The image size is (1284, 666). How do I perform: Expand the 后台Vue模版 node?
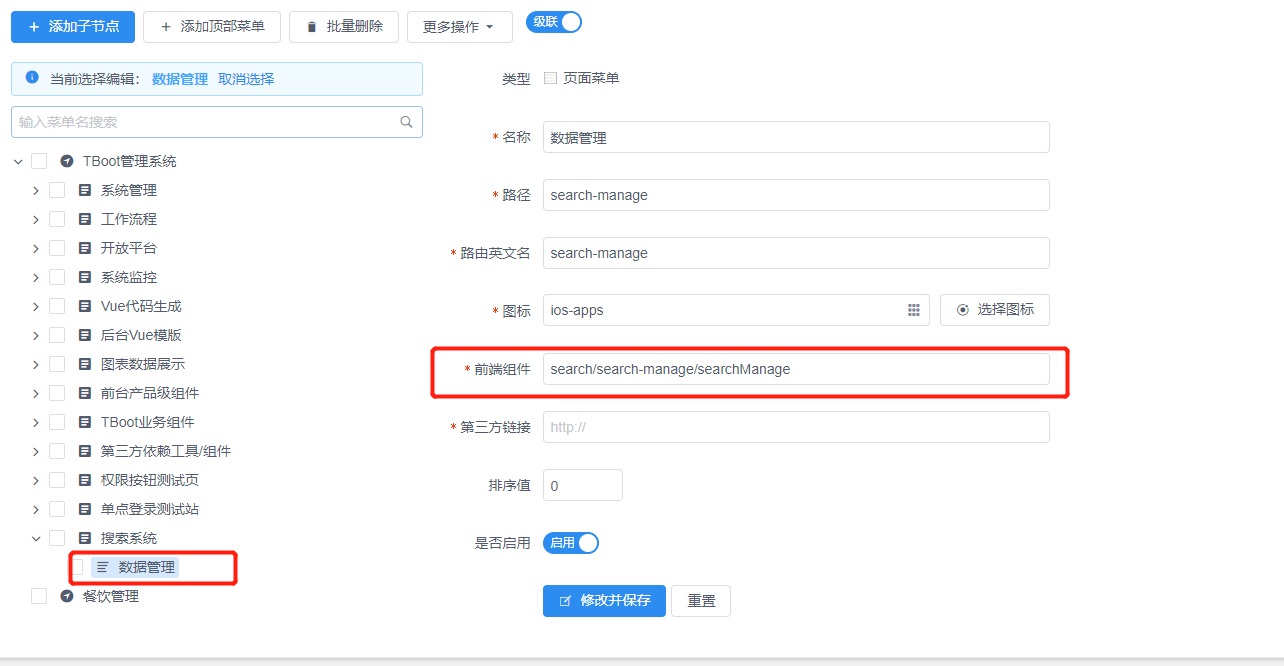[36, 335]
